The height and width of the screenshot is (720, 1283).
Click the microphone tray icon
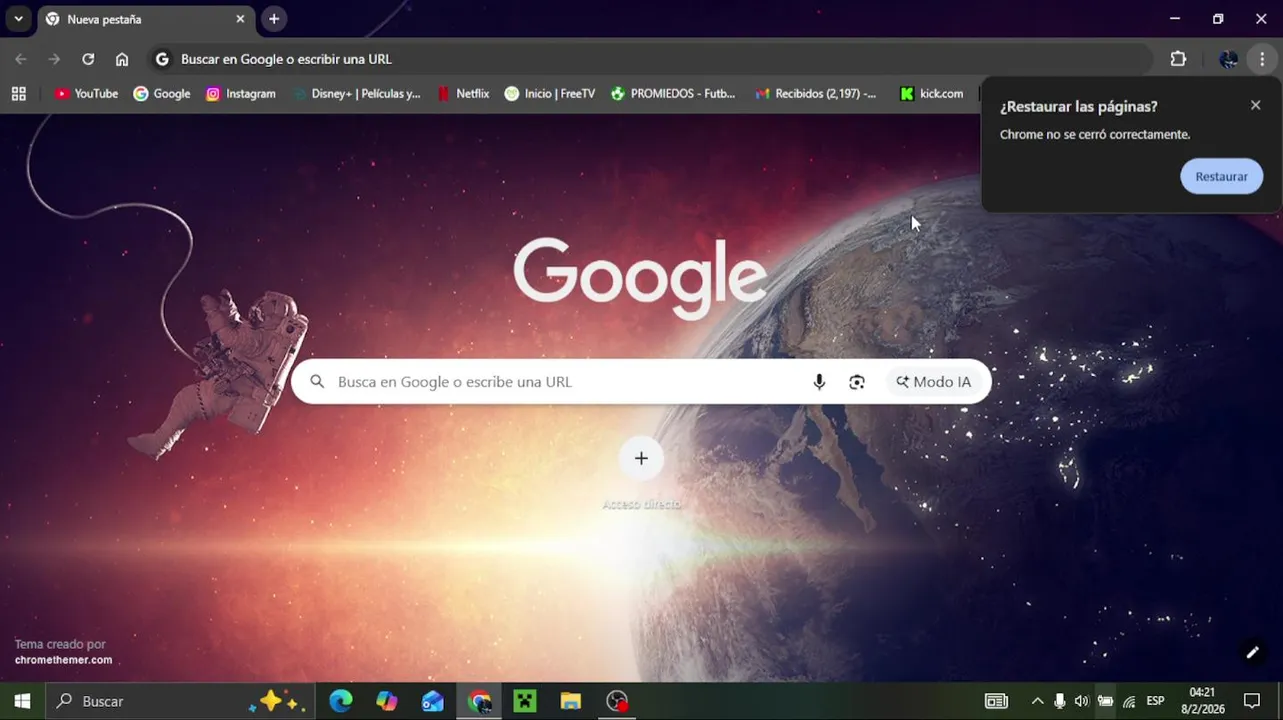pyautogui.click(x=1059, y=701)
